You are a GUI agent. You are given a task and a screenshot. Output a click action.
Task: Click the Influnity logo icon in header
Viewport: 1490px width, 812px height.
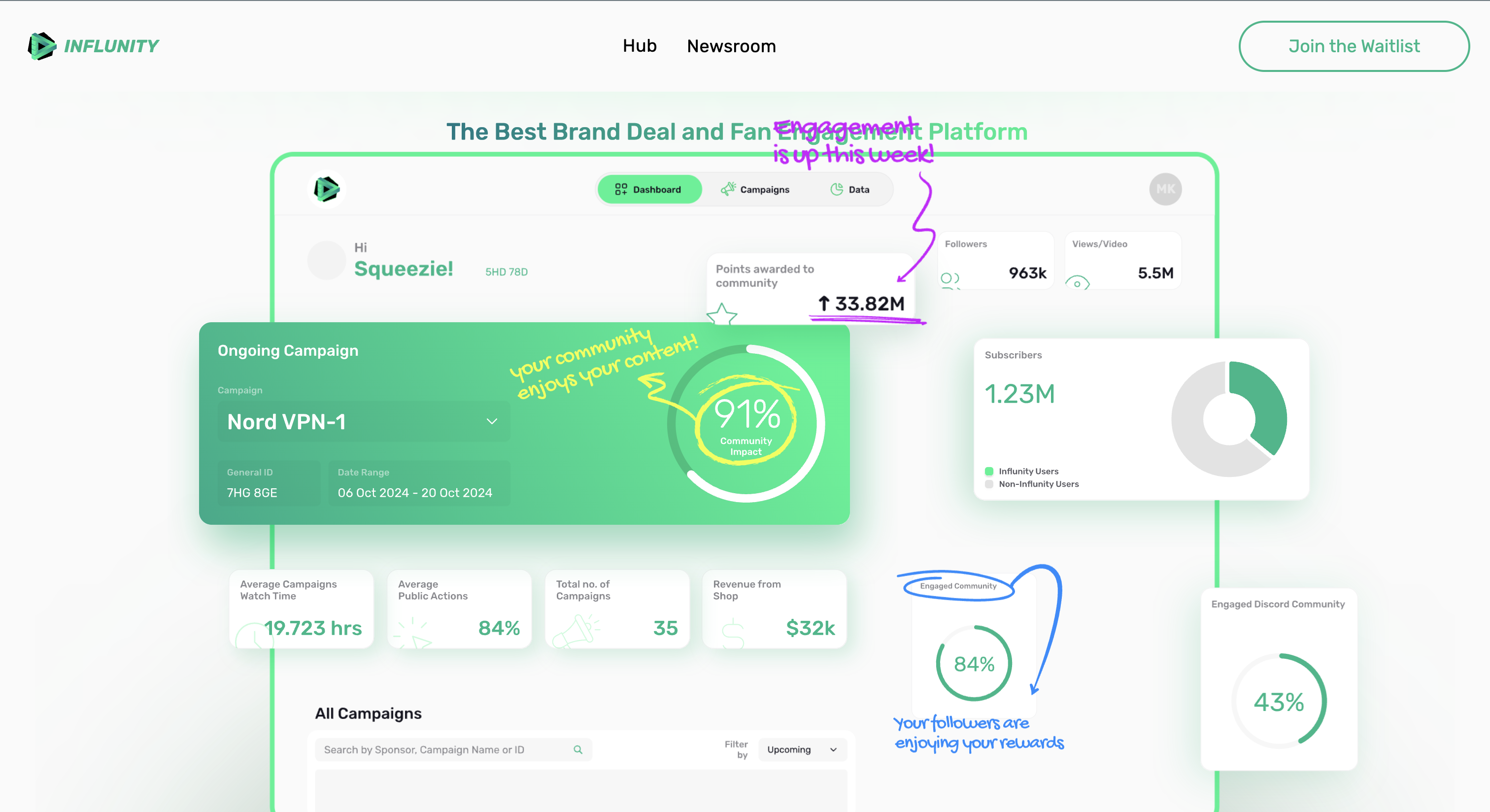(42, 46)
